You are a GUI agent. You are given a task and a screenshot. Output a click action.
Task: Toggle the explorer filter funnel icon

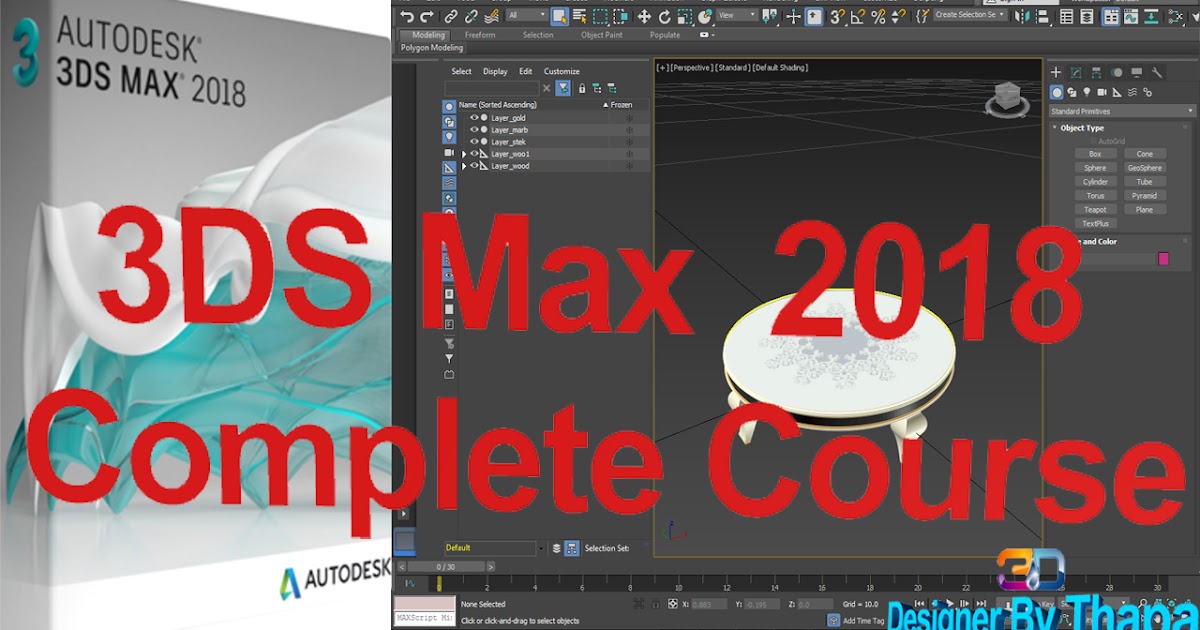[564, 88]
